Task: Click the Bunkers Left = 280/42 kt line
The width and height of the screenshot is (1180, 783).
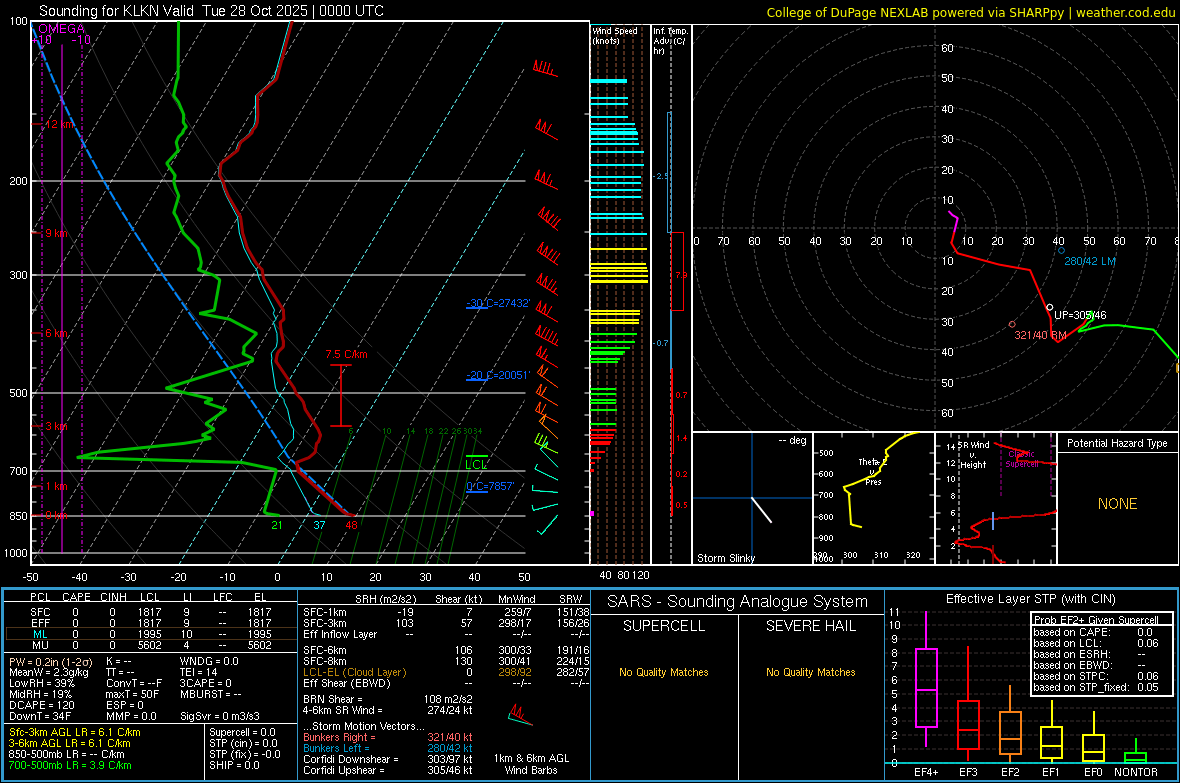Action: (x=388, y=748)
